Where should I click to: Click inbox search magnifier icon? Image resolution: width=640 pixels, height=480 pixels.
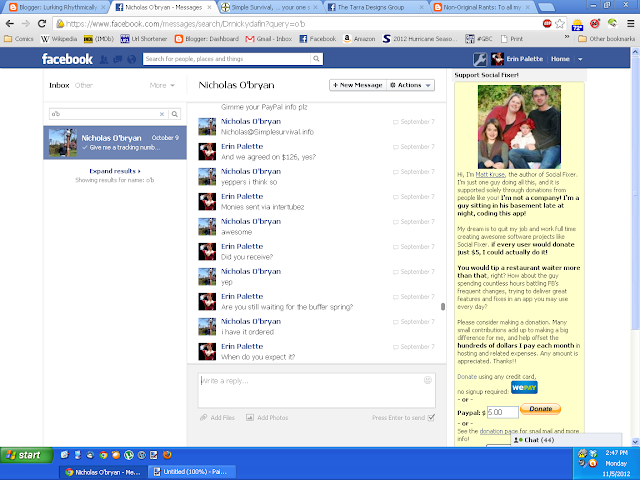coord(175,114)
